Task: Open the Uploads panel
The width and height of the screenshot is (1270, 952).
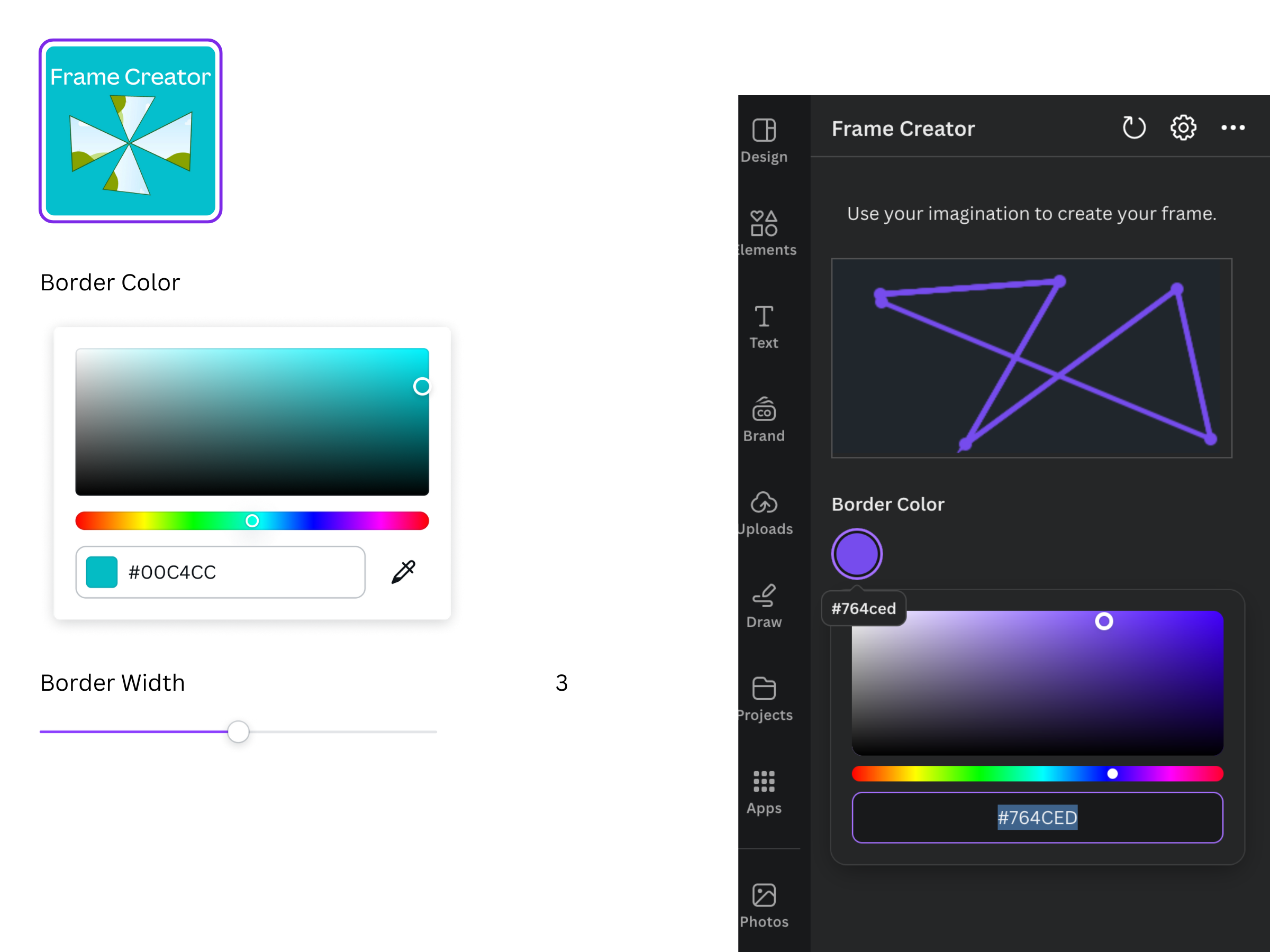Action: (764, 512)
